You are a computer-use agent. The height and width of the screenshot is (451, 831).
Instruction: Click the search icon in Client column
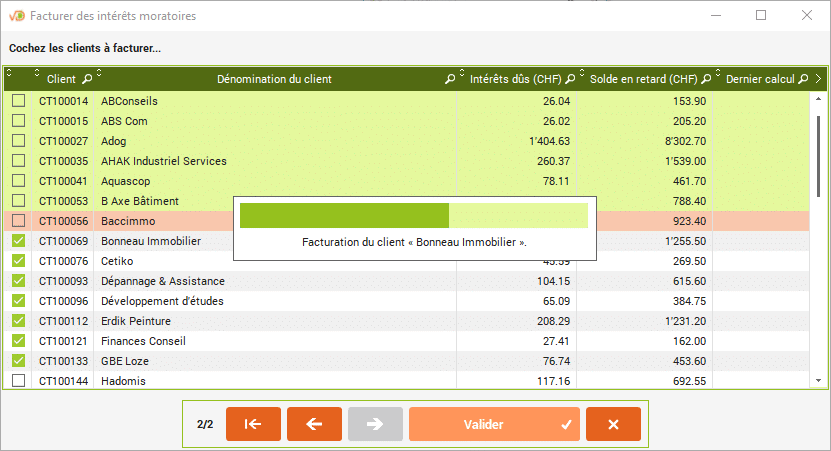coord(87,79)
